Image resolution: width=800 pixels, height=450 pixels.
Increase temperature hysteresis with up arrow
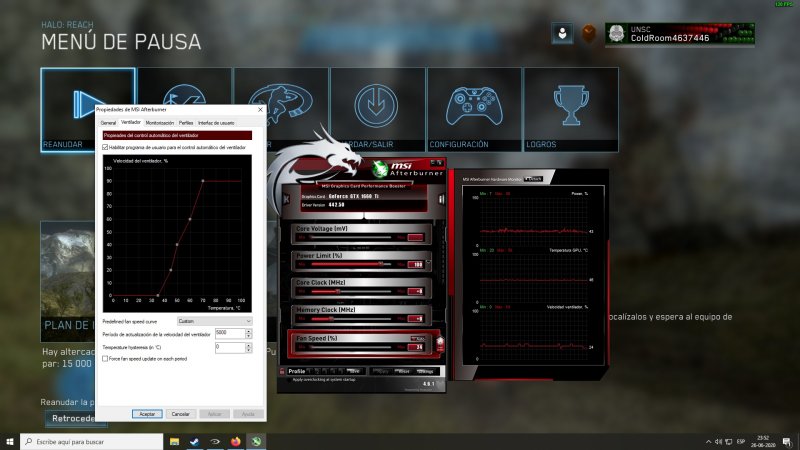coord(248,345)
